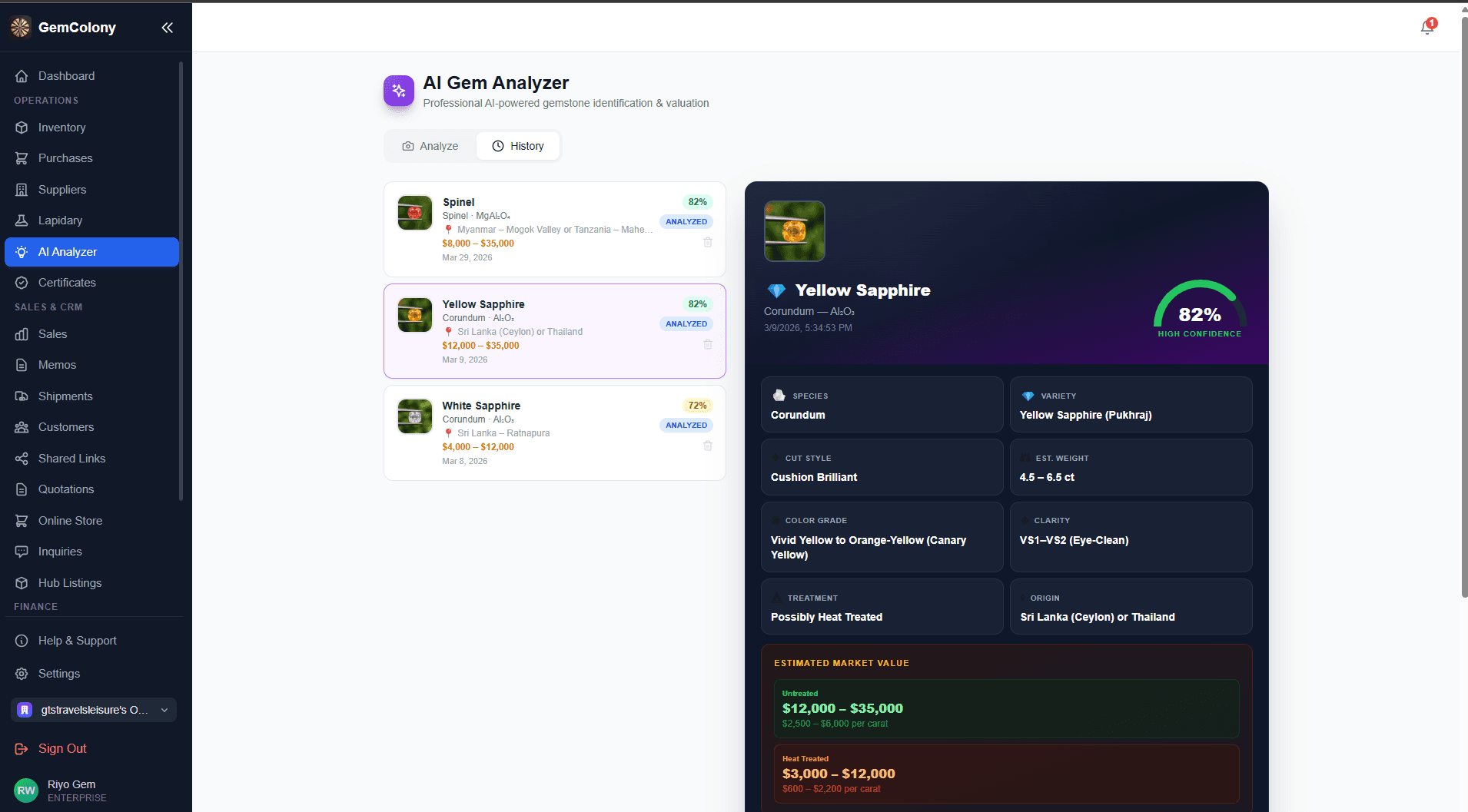Click Heat Treated value $3,000 – $12,000
1468x812 pixels.
pyautogui.click(x=839, y=774)
